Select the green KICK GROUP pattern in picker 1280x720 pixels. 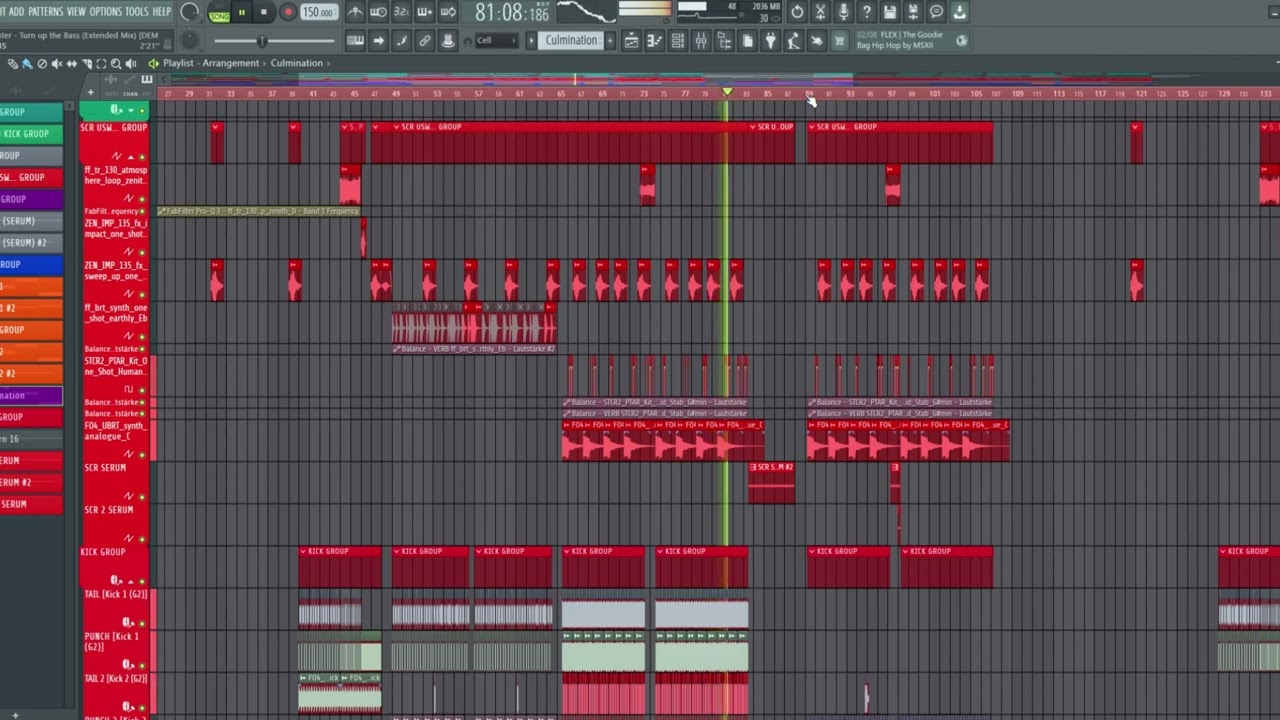click(x=31, y=133)
